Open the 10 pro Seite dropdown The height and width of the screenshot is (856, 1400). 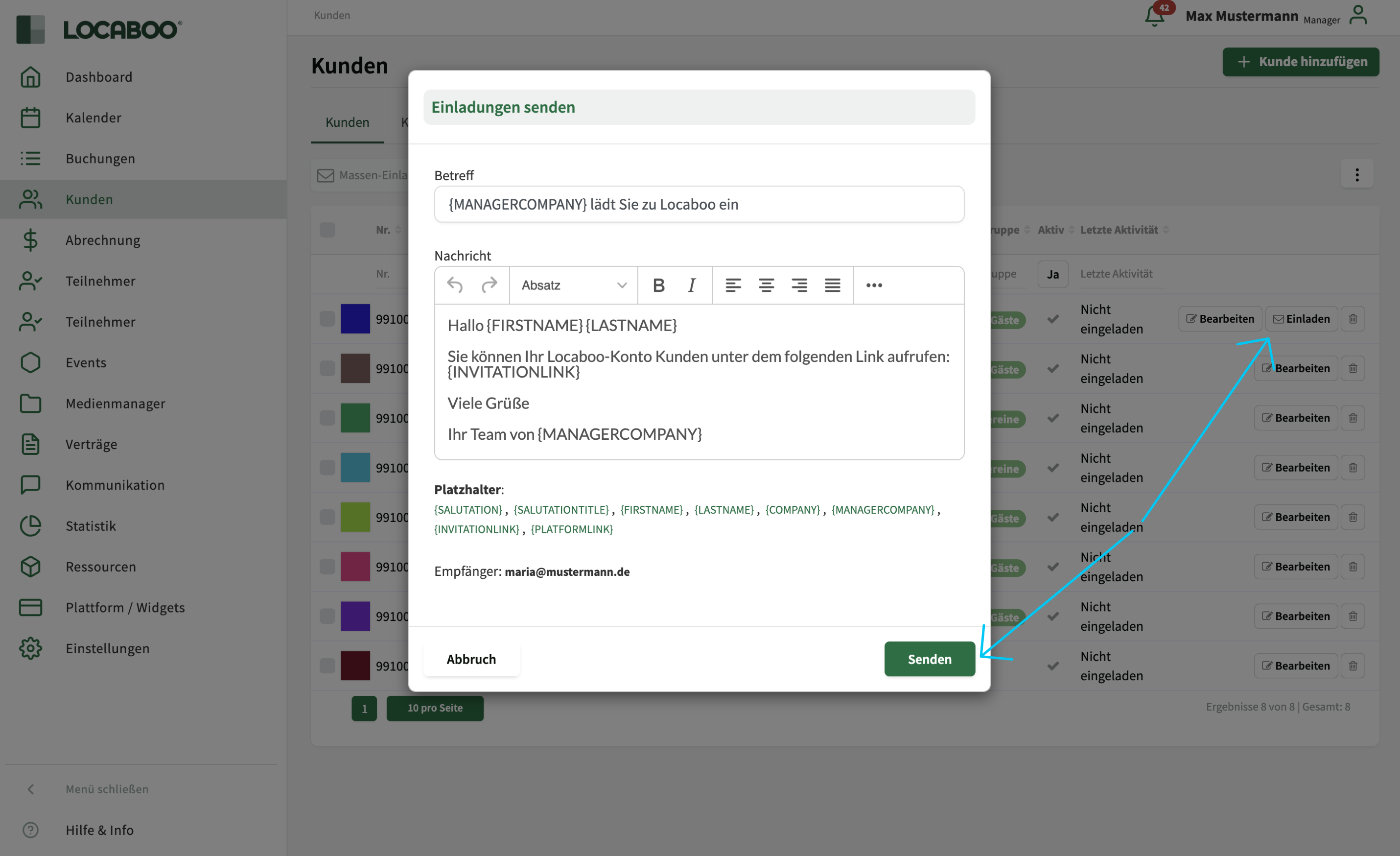(x=435, y=708)
